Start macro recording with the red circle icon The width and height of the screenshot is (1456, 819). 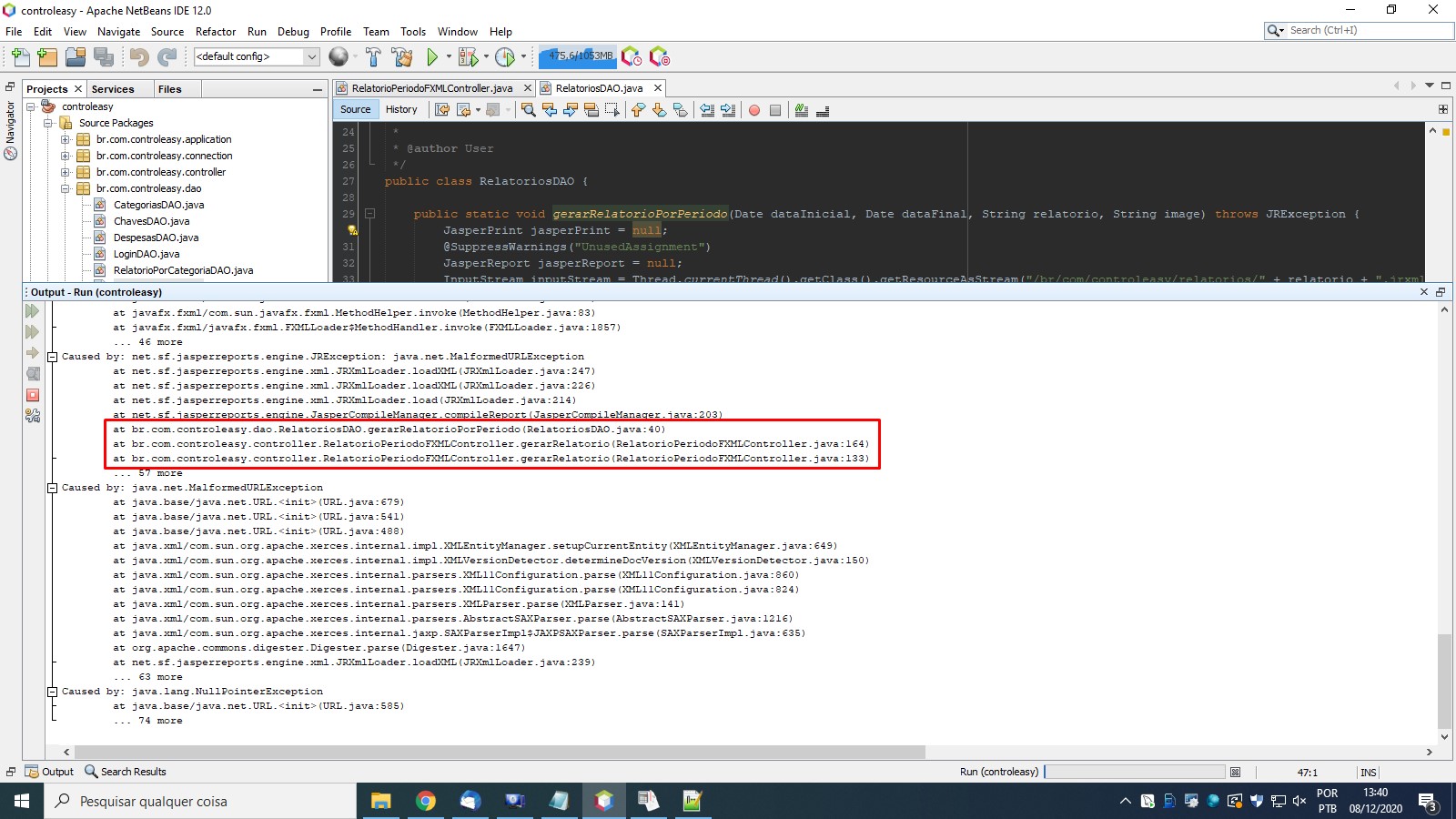[x=753, y=110]
